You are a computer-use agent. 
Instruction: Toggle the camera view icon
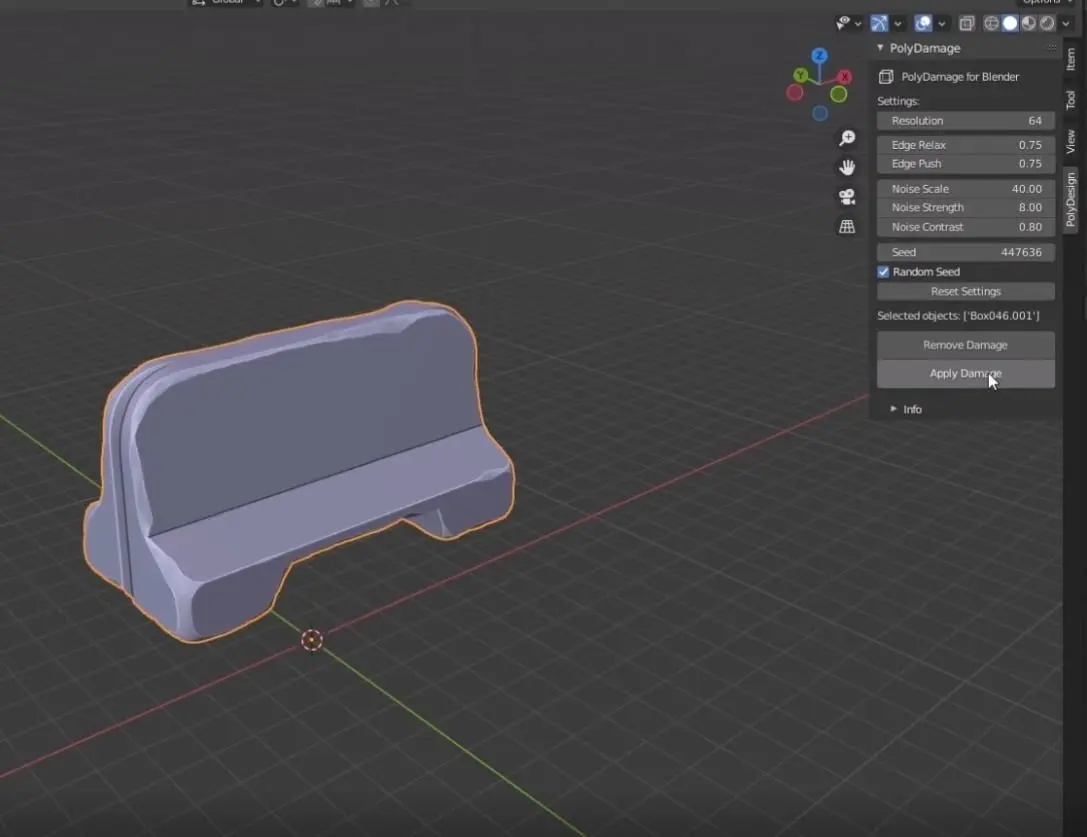point(846,197)
